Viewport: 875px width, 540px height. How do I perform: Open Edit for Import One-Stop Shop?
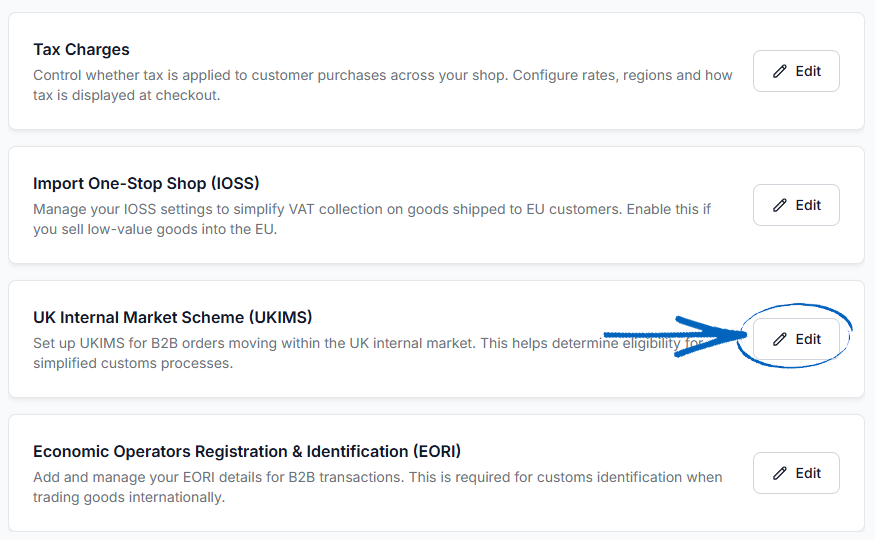(x=796, y=205)
